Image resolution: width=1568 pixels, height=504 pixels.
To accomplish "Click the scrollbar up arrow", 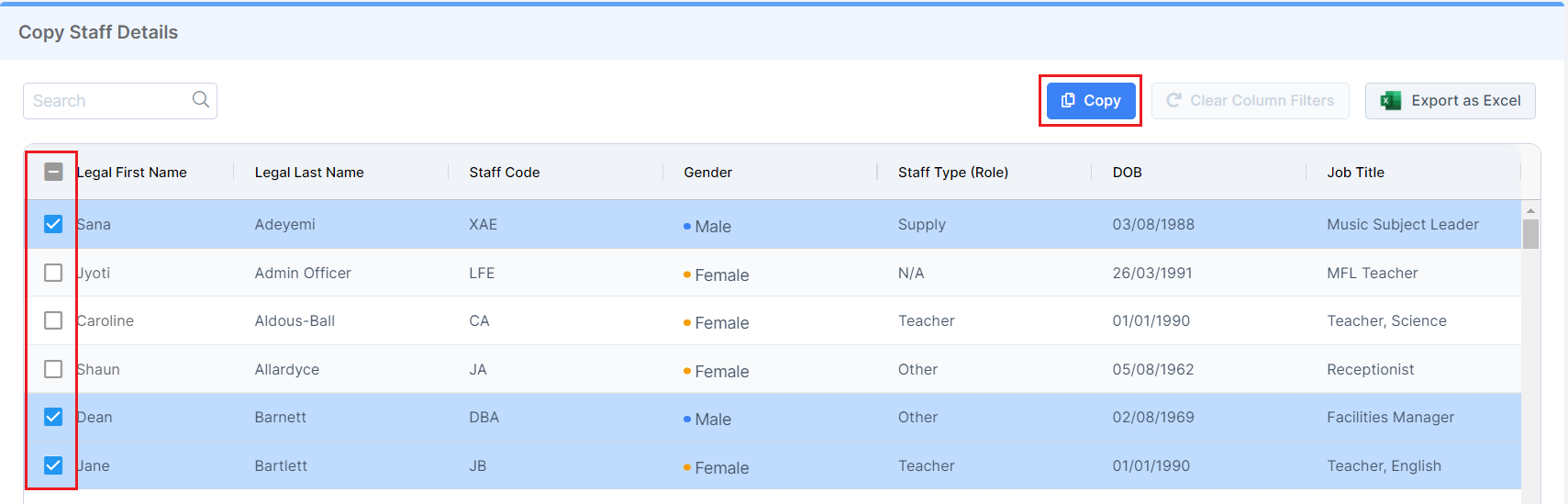I will point(1530,210).
